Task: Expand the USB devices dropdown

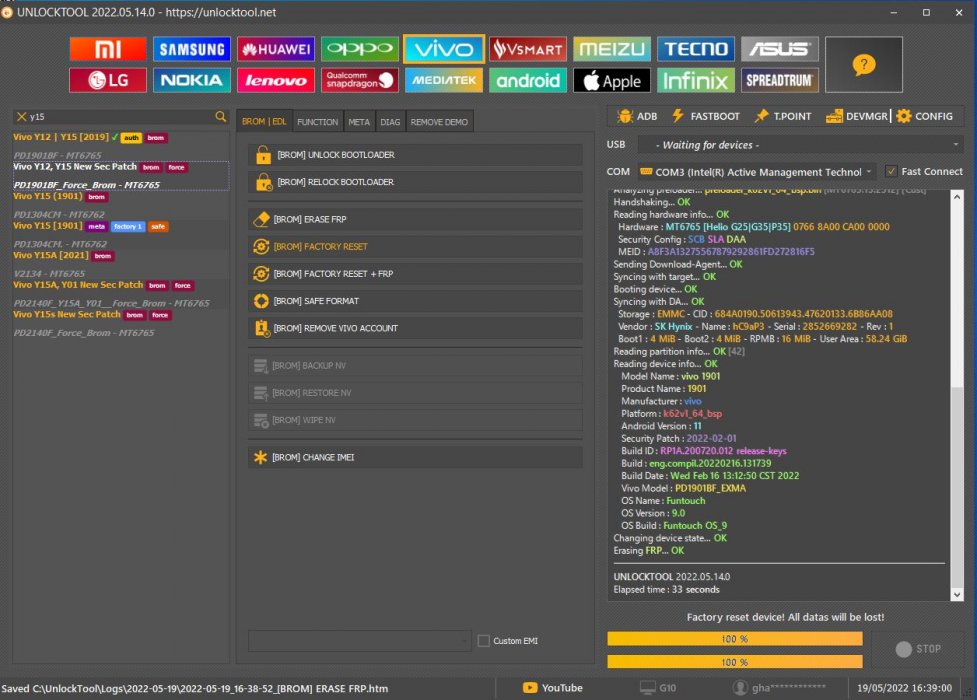Action: 801,145
